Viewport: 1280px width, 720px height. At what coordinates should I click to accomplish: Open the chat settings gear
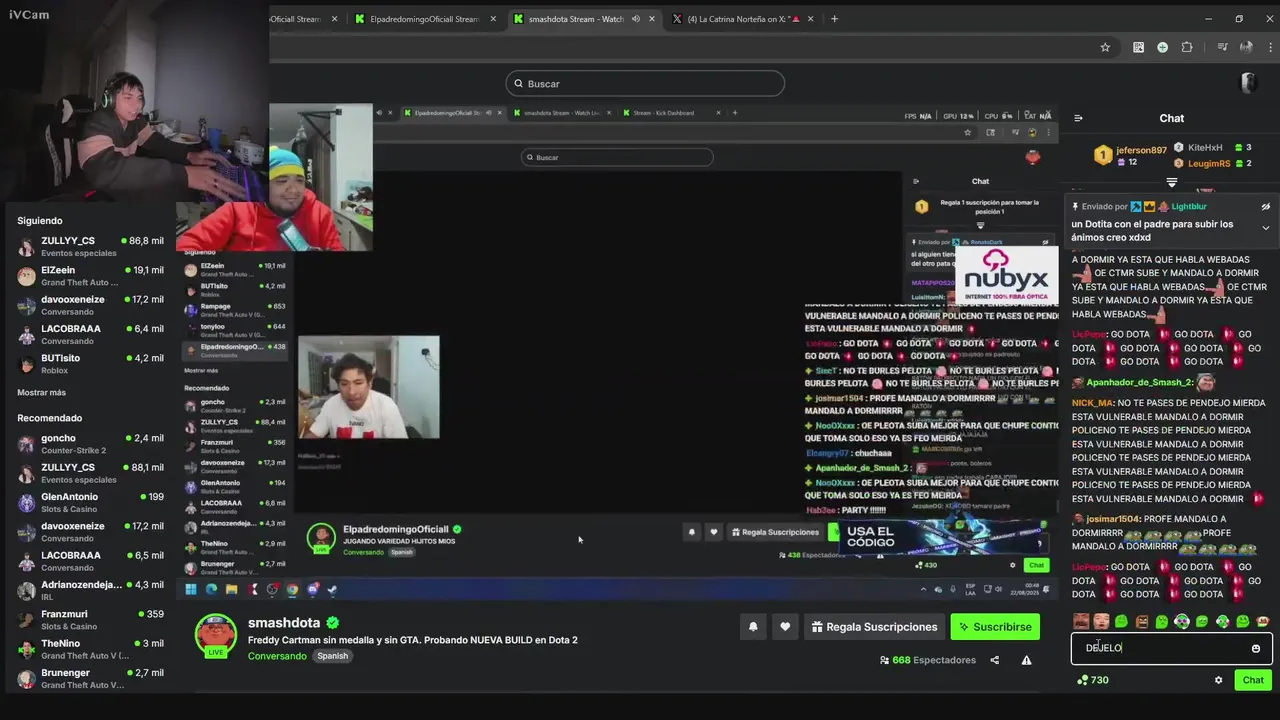tap(1218, 680)
